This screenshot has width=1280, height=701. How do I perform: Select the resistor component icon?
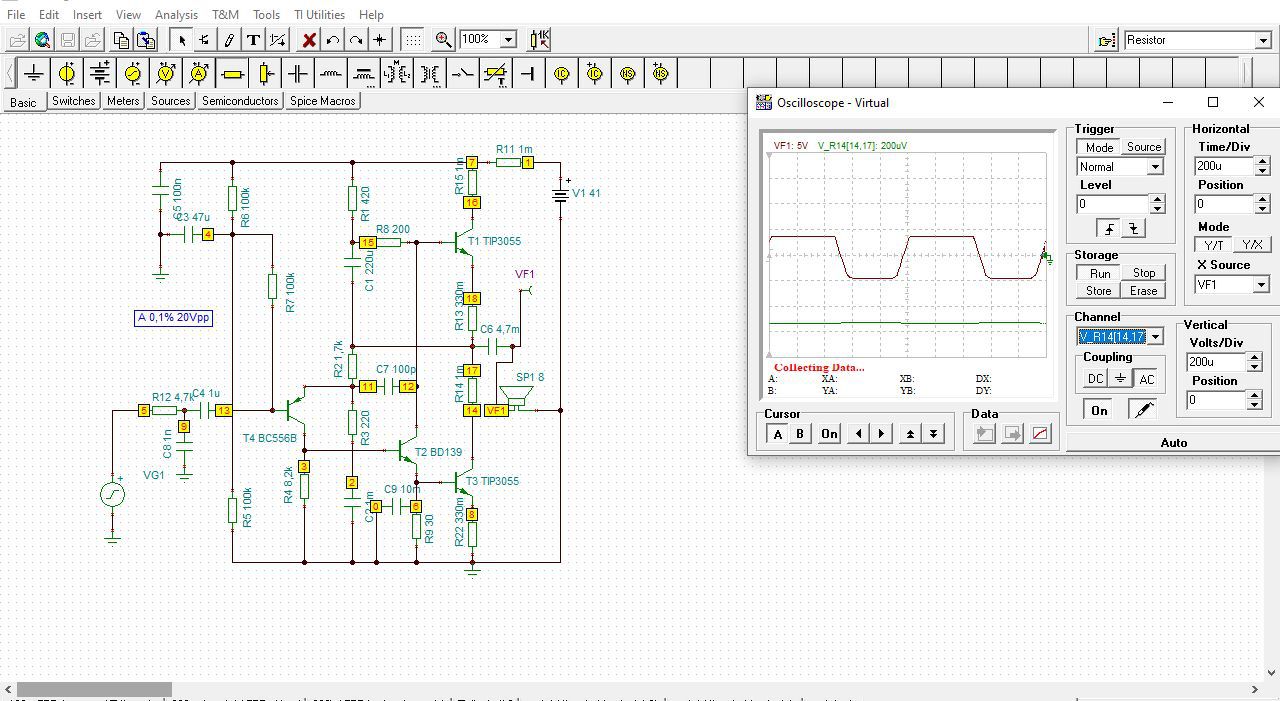(x=232, y=74)
